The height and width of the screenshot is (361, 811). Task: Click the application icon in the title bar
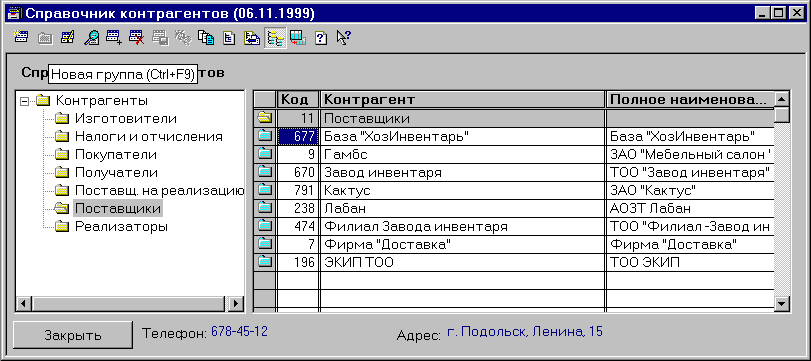point(15,12)
